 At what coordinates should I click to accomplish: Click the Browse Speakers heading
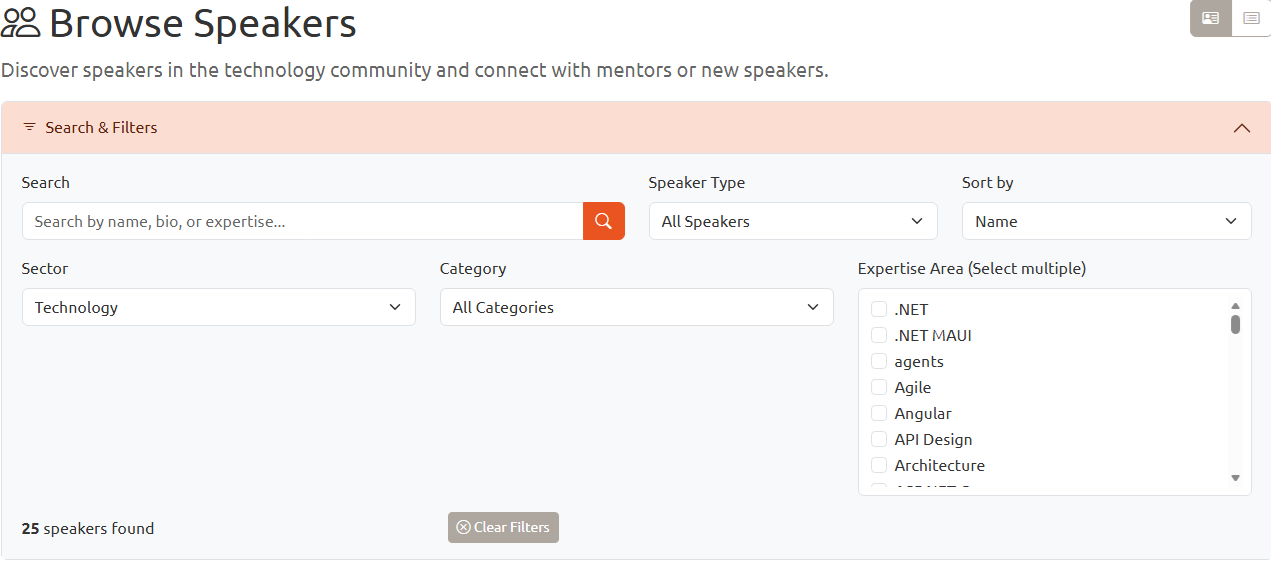pos(203,23)
